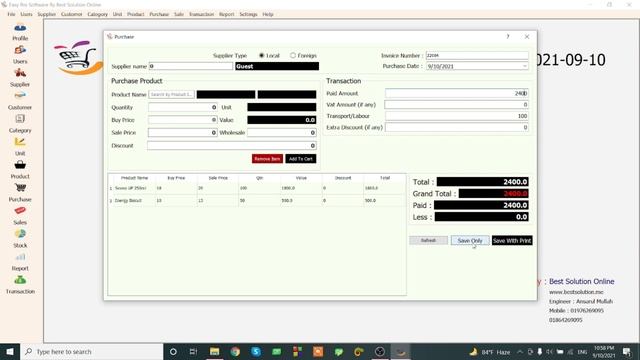Image resolution: width=640 pixels, height=360 pixels.
Task: Click the taskbar clock showing 10:58 PM
Action: (x=604, y=352)
